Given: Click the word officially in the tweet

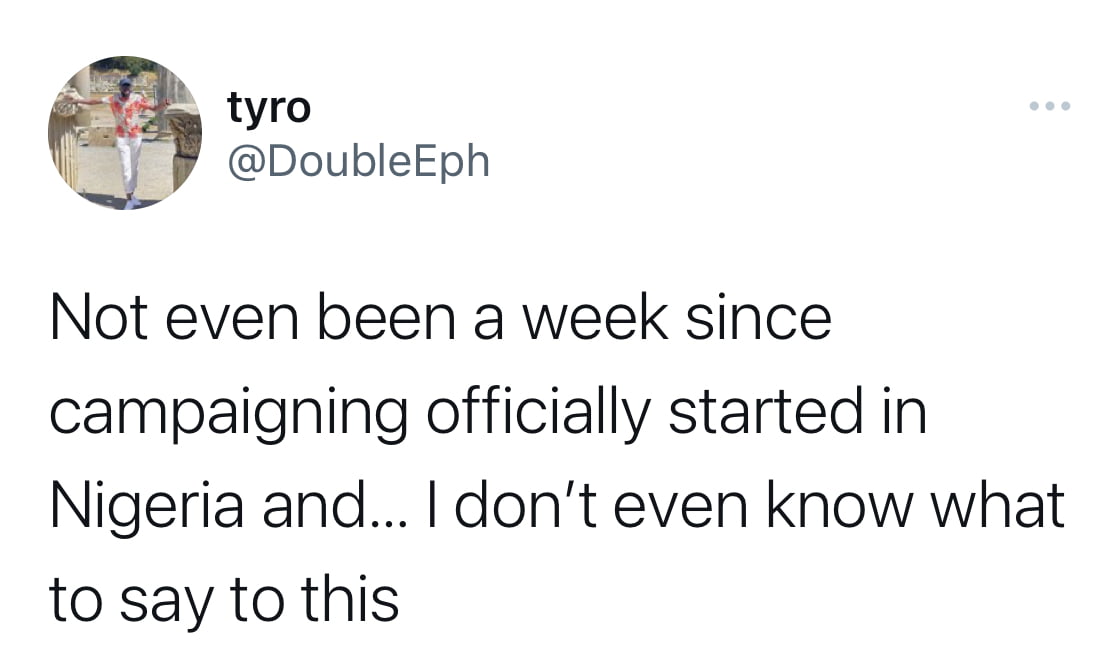Looking at the screenshot, I should (538, 413).
